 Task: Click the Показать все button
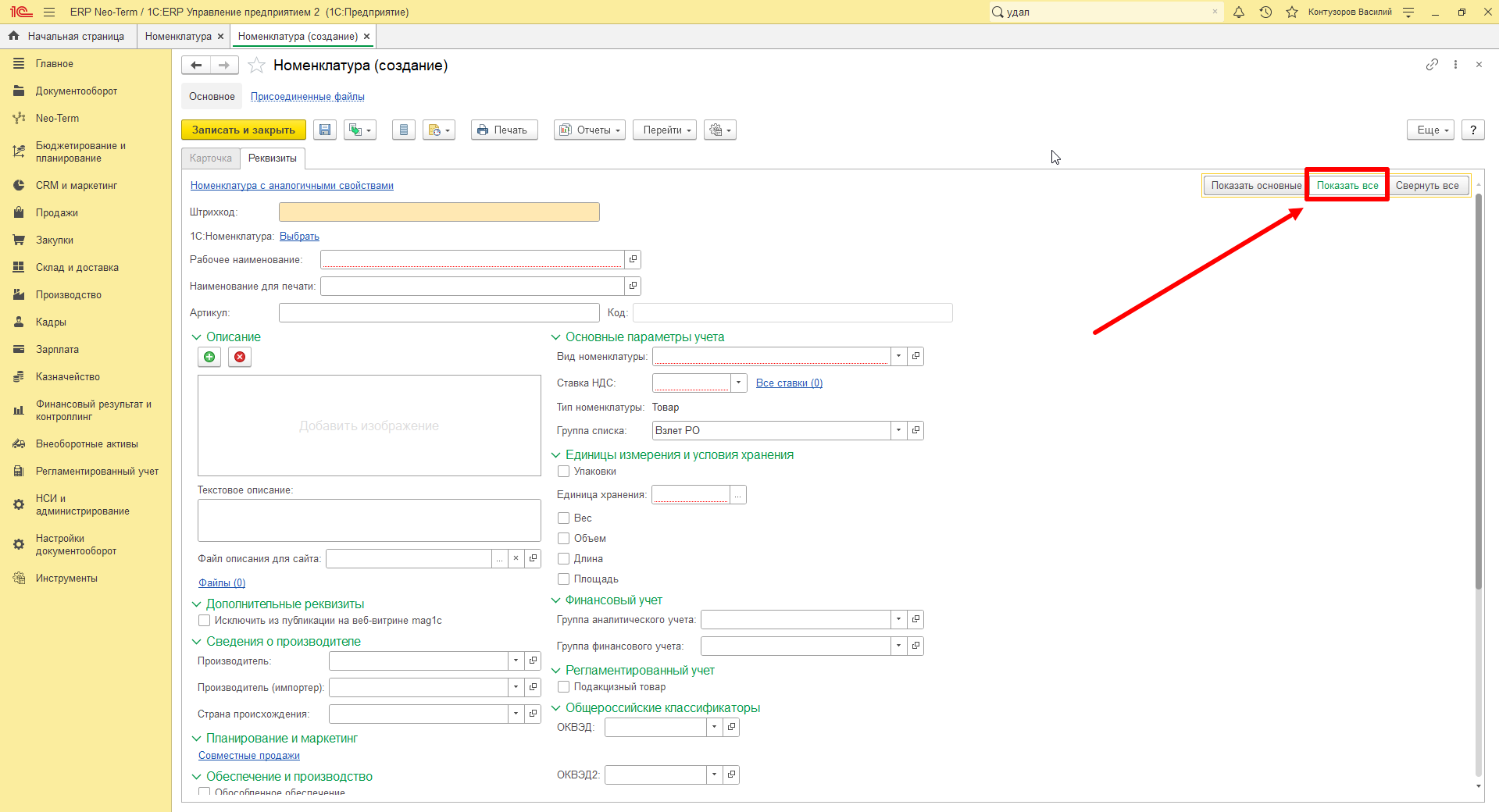pos(1347,186)
